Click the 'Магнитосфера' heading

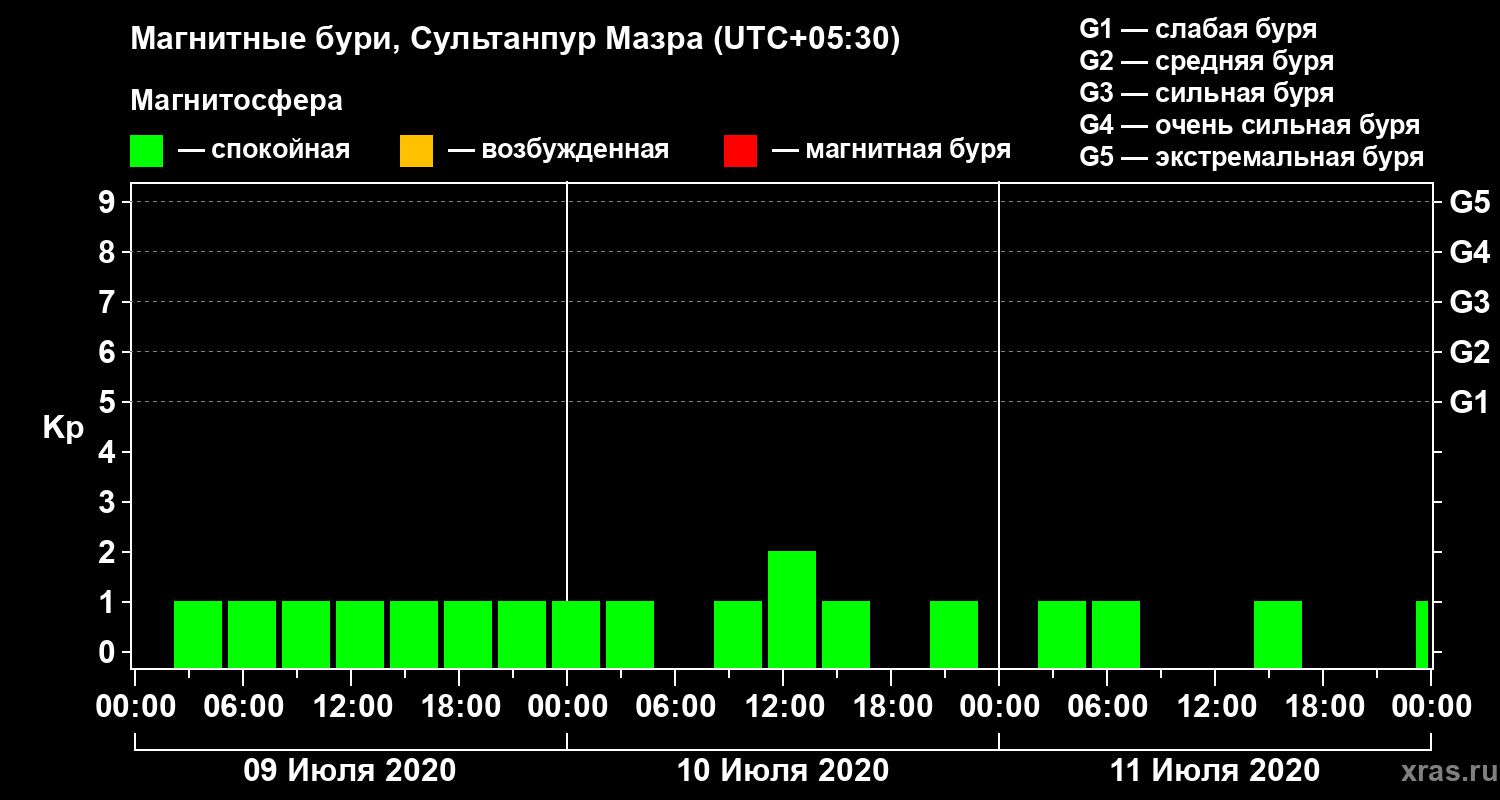(236, 101)
